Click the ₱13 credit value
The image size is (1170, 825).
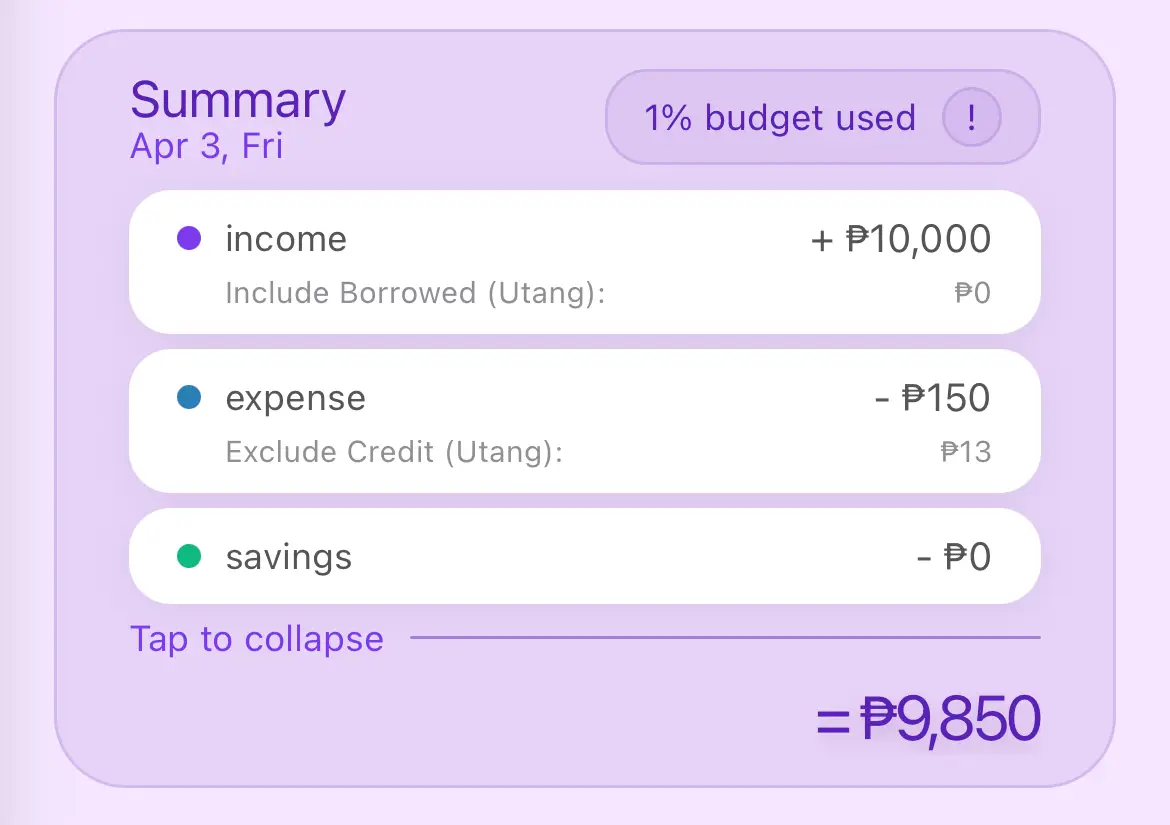966,452
